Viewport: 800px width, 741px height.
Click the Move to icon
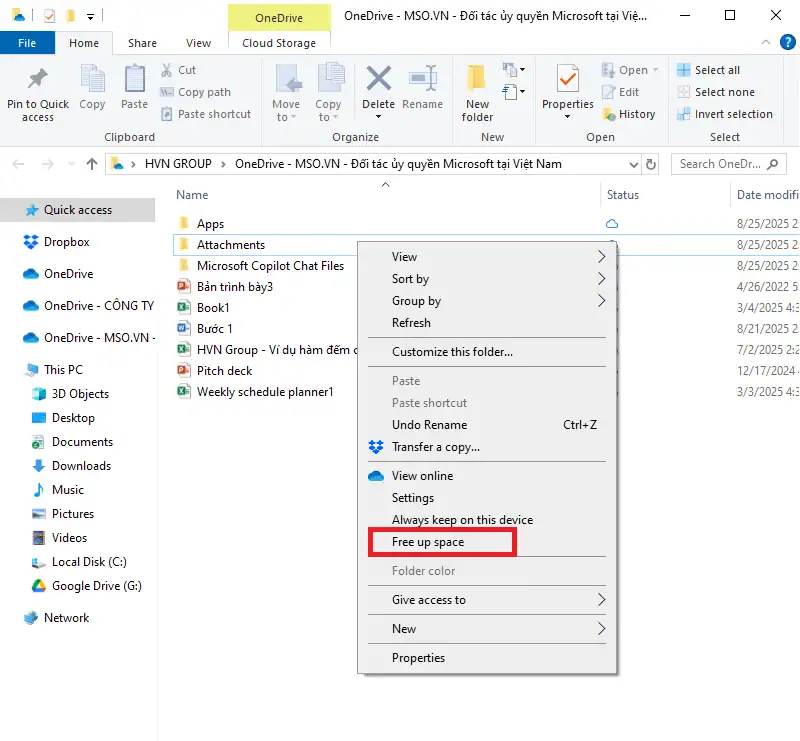click(286, 80)
